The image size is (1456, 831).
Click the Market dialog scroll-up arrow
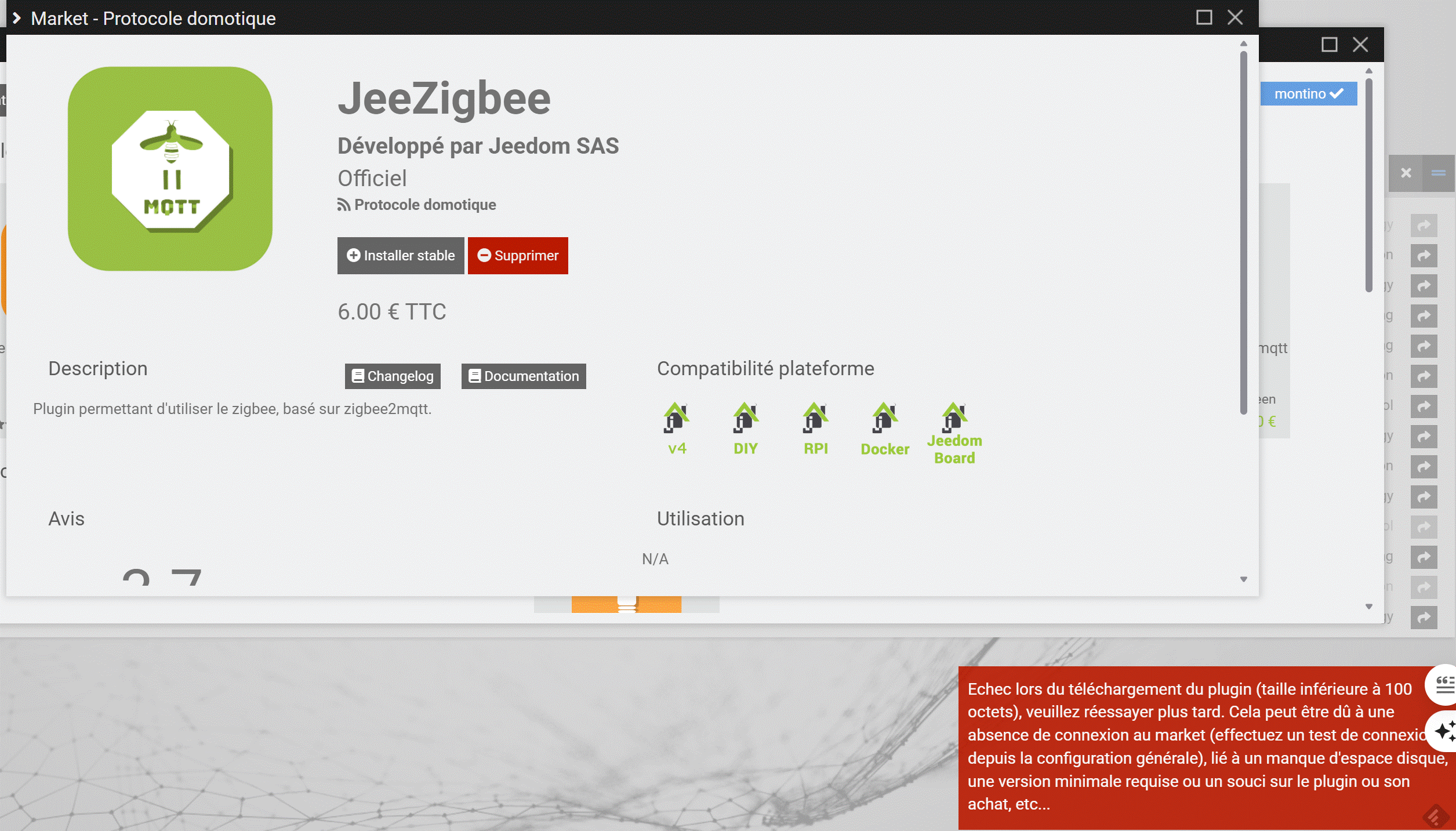pyautogui.click(x=1243, y=43)
